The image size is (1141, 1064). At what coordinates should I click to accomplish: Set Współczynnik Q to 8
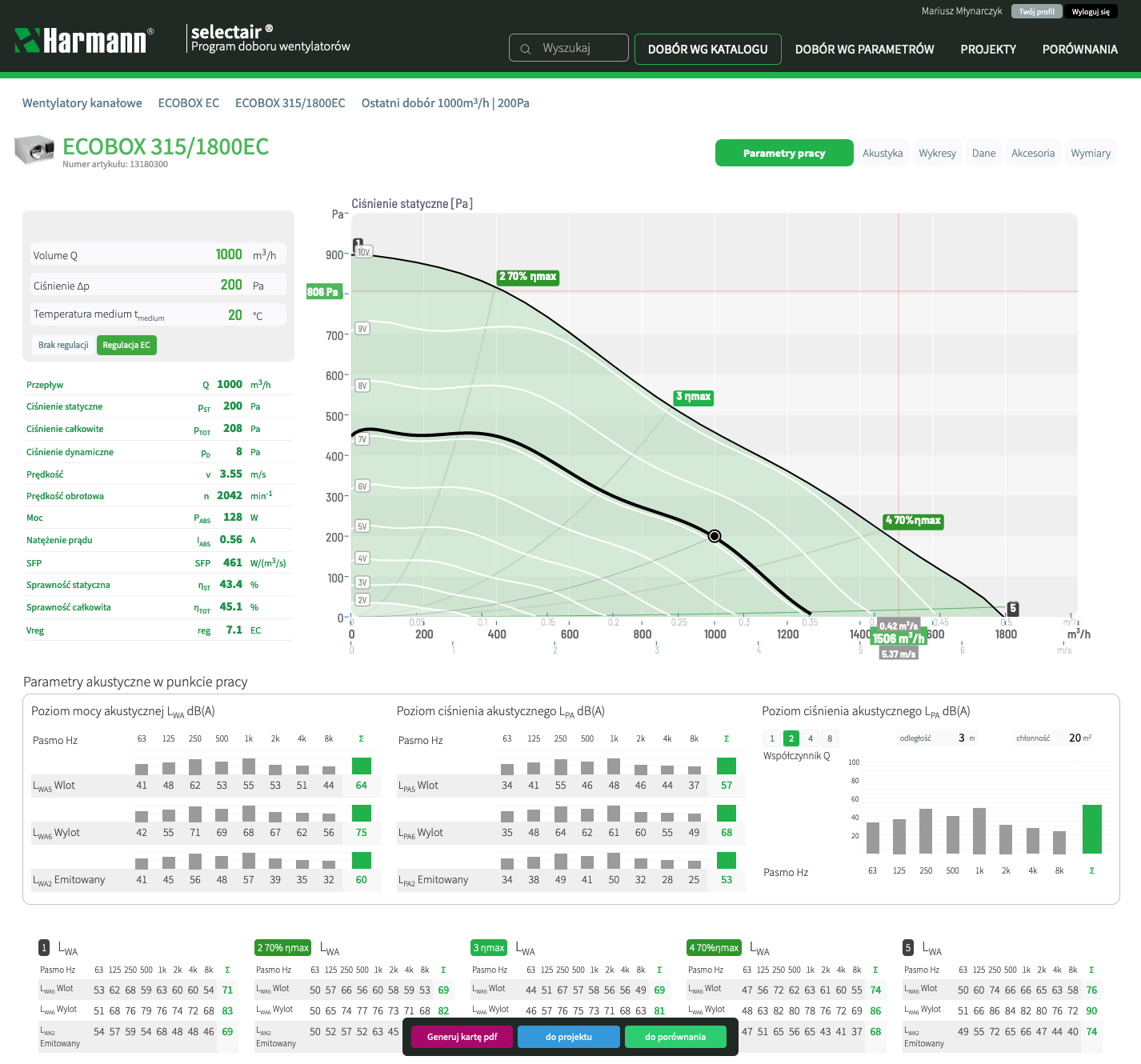830,738
